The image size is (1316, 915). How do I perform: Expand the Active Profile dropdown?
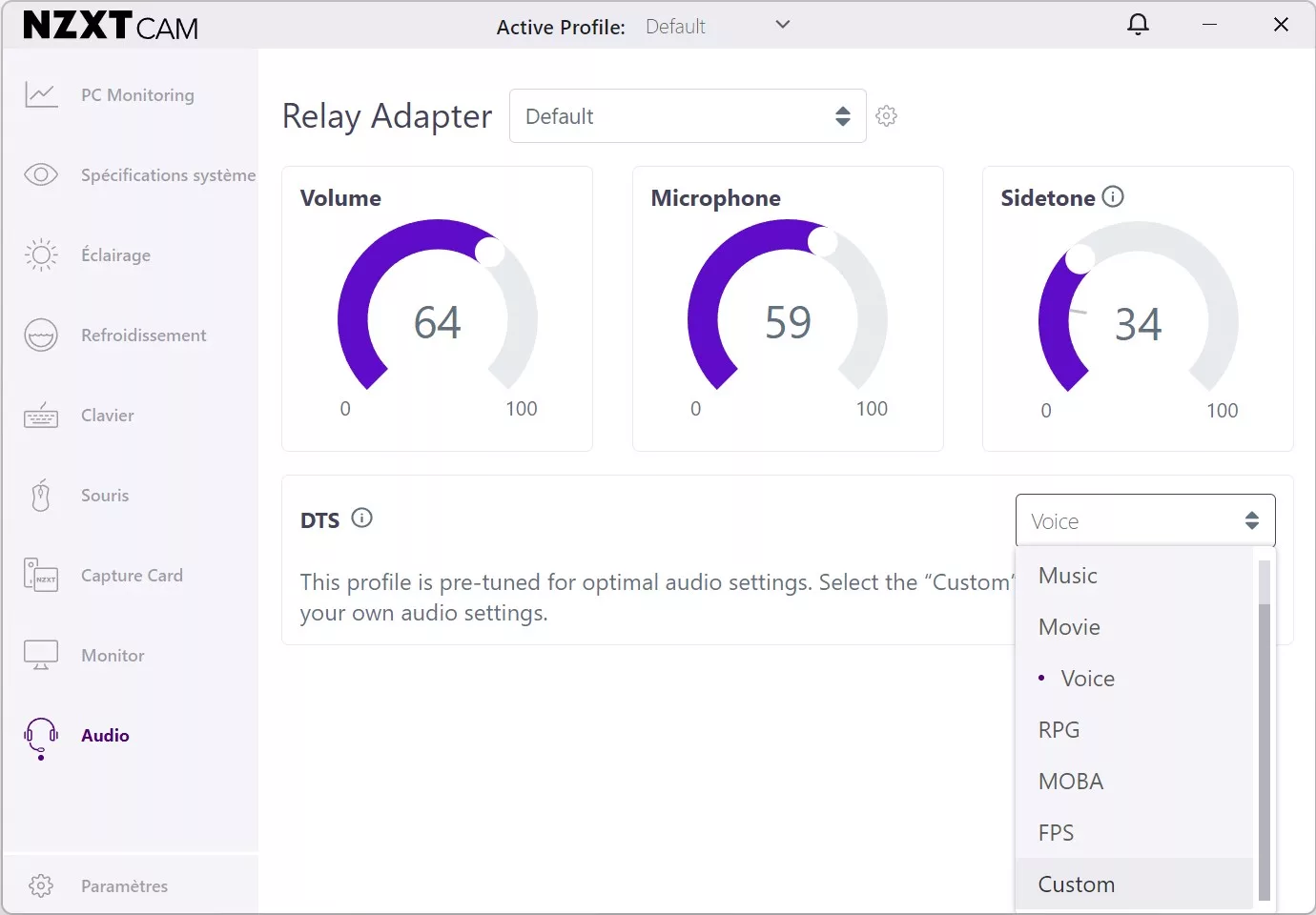pos(782,25)
